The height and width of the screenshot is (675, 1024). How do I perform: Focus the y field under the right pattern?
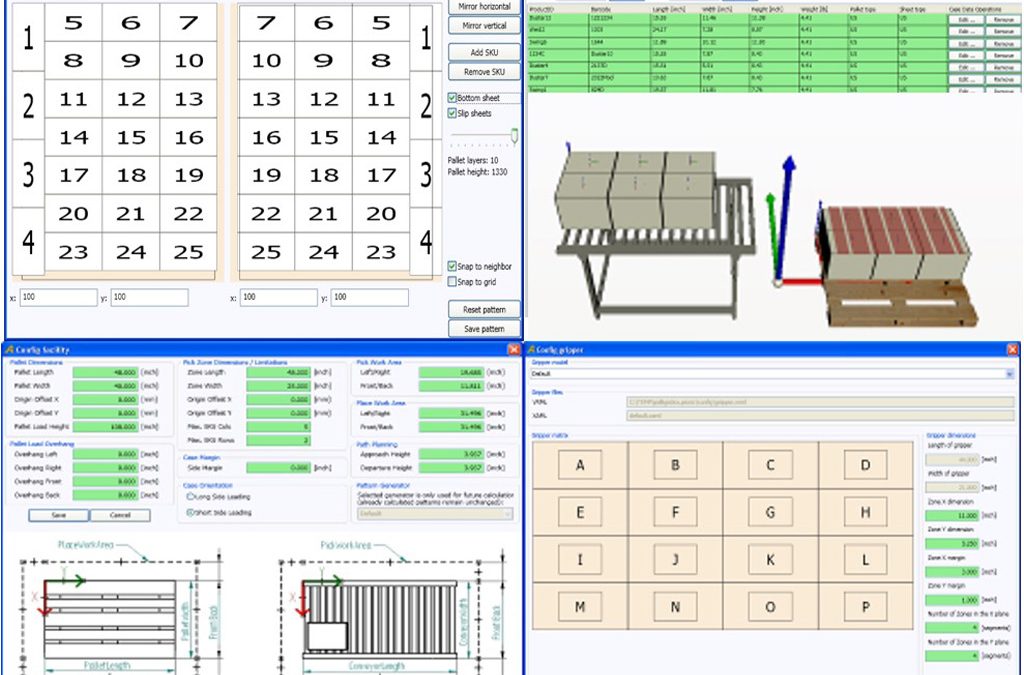point(370,298)
